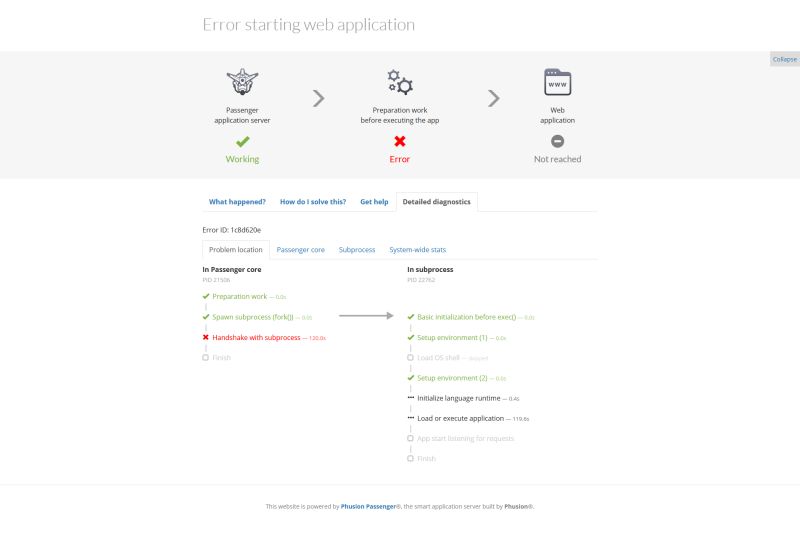Switch to the Get help tab
This screenshot has width=800, height=541.
(374, 202)
